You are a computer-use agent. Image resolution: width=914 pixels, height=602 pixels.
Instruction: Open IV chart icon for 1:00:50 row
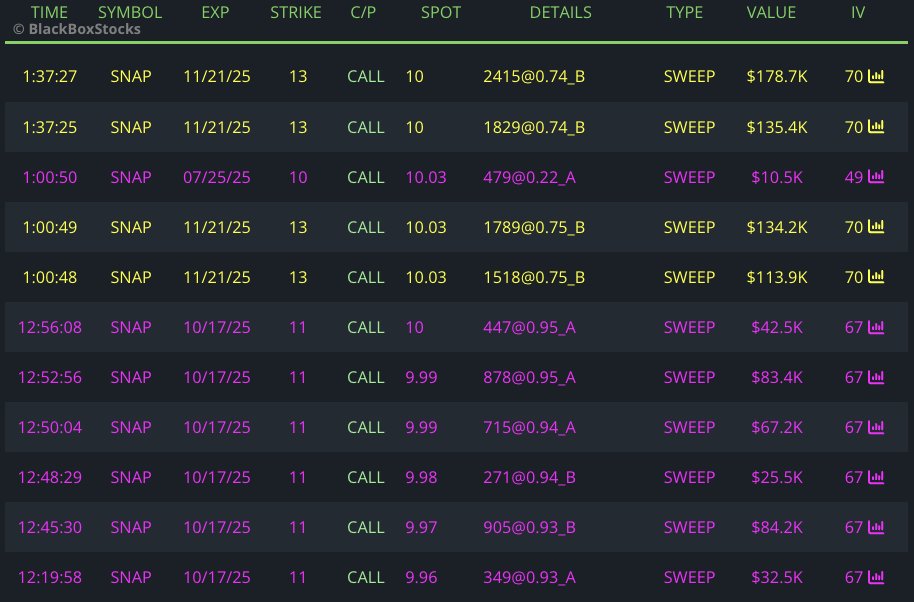pyautogui.click(x=876, y=177)
